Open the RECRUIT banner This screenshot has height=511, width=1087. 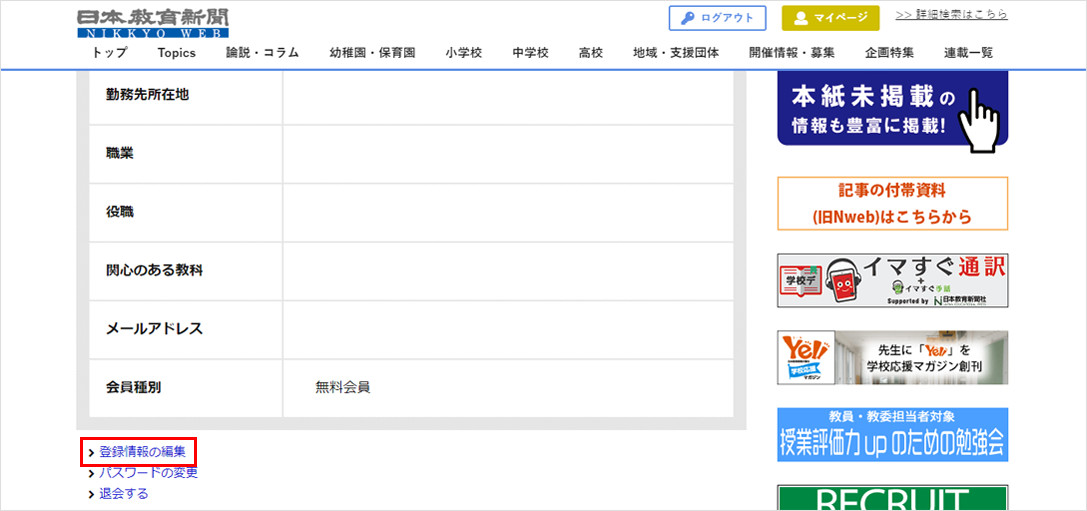pos(893,498)
